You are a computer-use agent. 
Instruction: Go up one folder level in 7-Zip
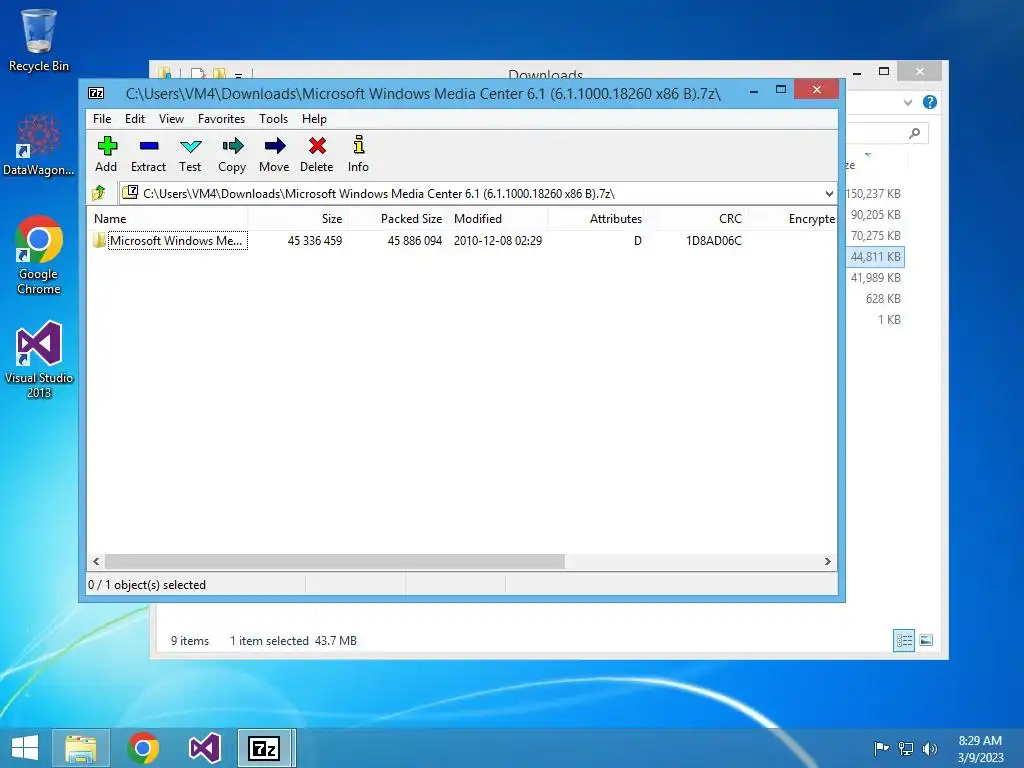tap(99, 193)
